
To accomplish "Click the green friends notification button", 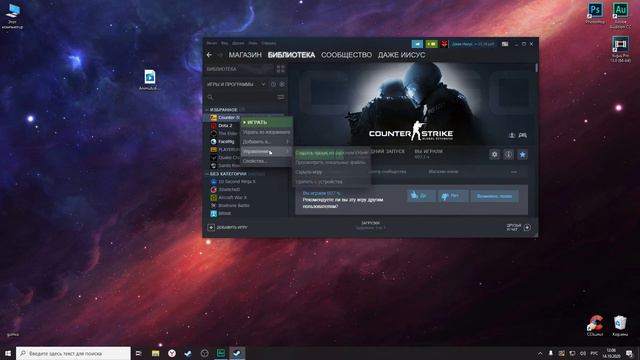I will (431, 44).
